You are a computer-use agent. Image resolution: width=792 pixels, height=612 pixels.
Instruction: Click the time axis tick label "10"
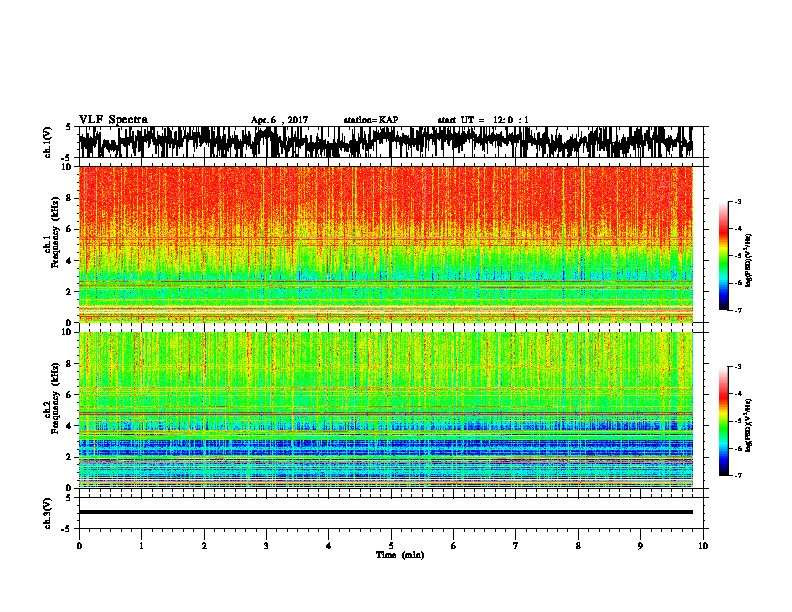[703, 546]
